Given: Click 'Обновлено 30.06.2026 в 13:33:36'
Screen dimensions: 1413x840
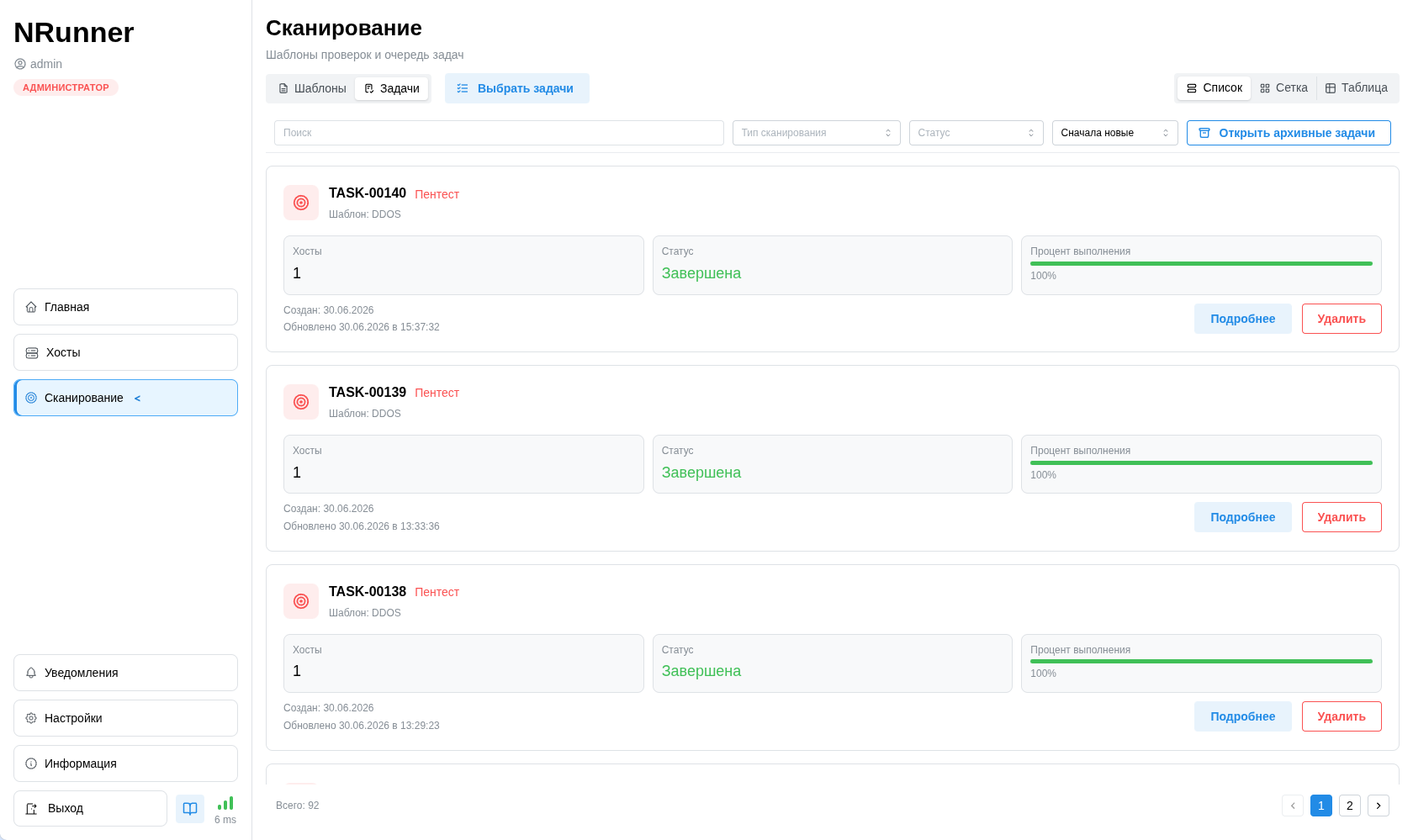Looking at the screenshot, I should pyautogui.click(x=362, y=526).
